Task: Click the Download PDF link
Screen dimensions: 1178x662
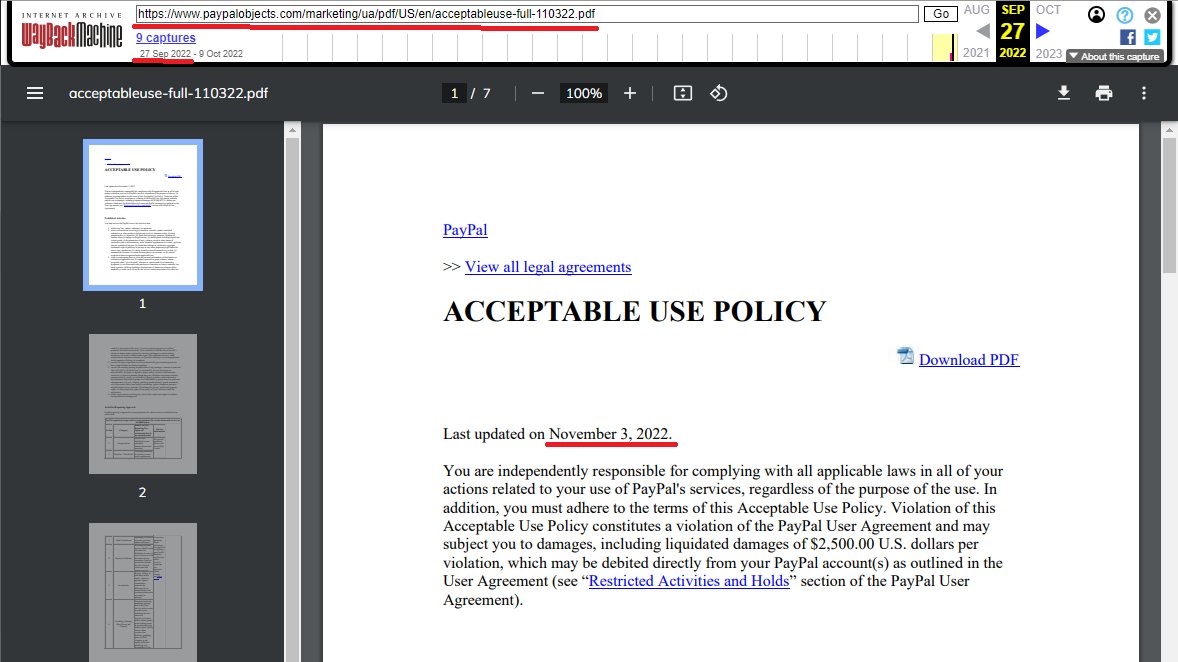Action: (x=968, y=360)
